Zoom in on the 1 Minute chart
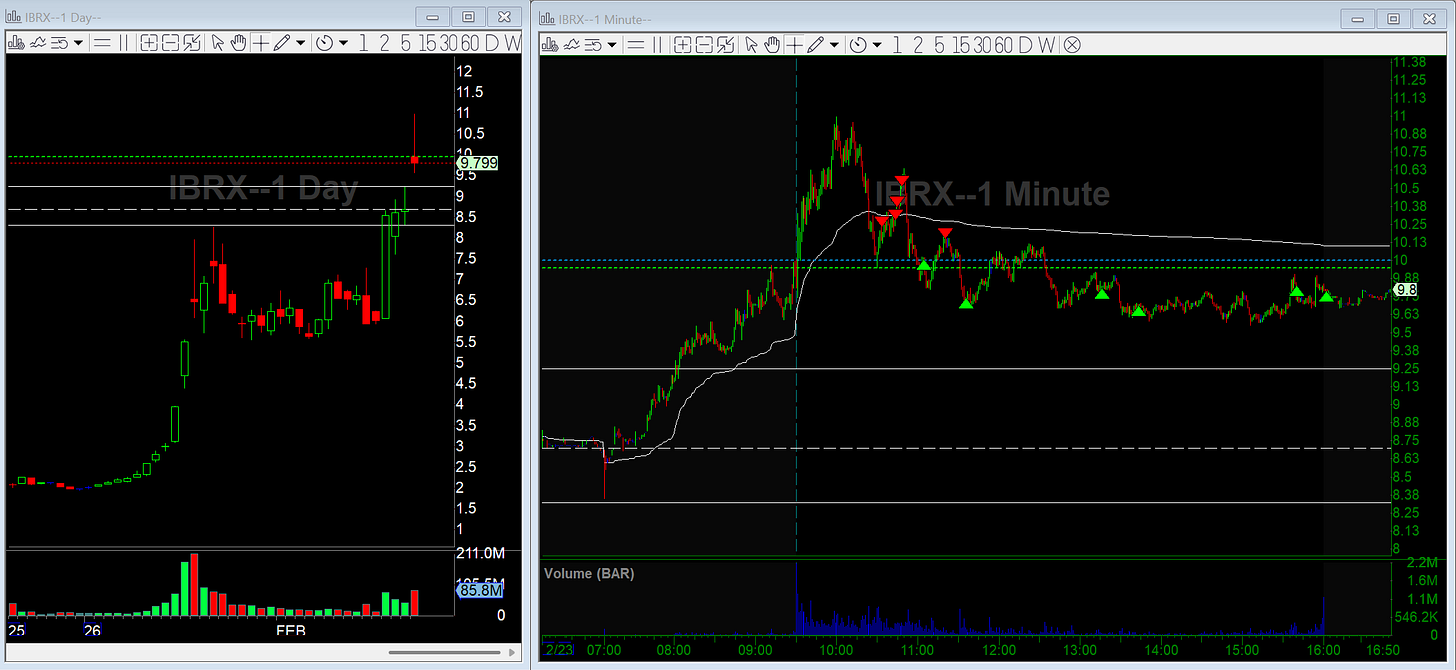 tap(683, 45)
